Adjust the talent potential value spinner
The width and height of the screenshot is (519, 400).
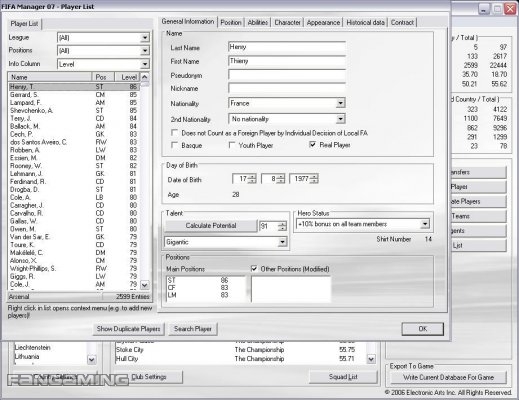pos(282,226)
